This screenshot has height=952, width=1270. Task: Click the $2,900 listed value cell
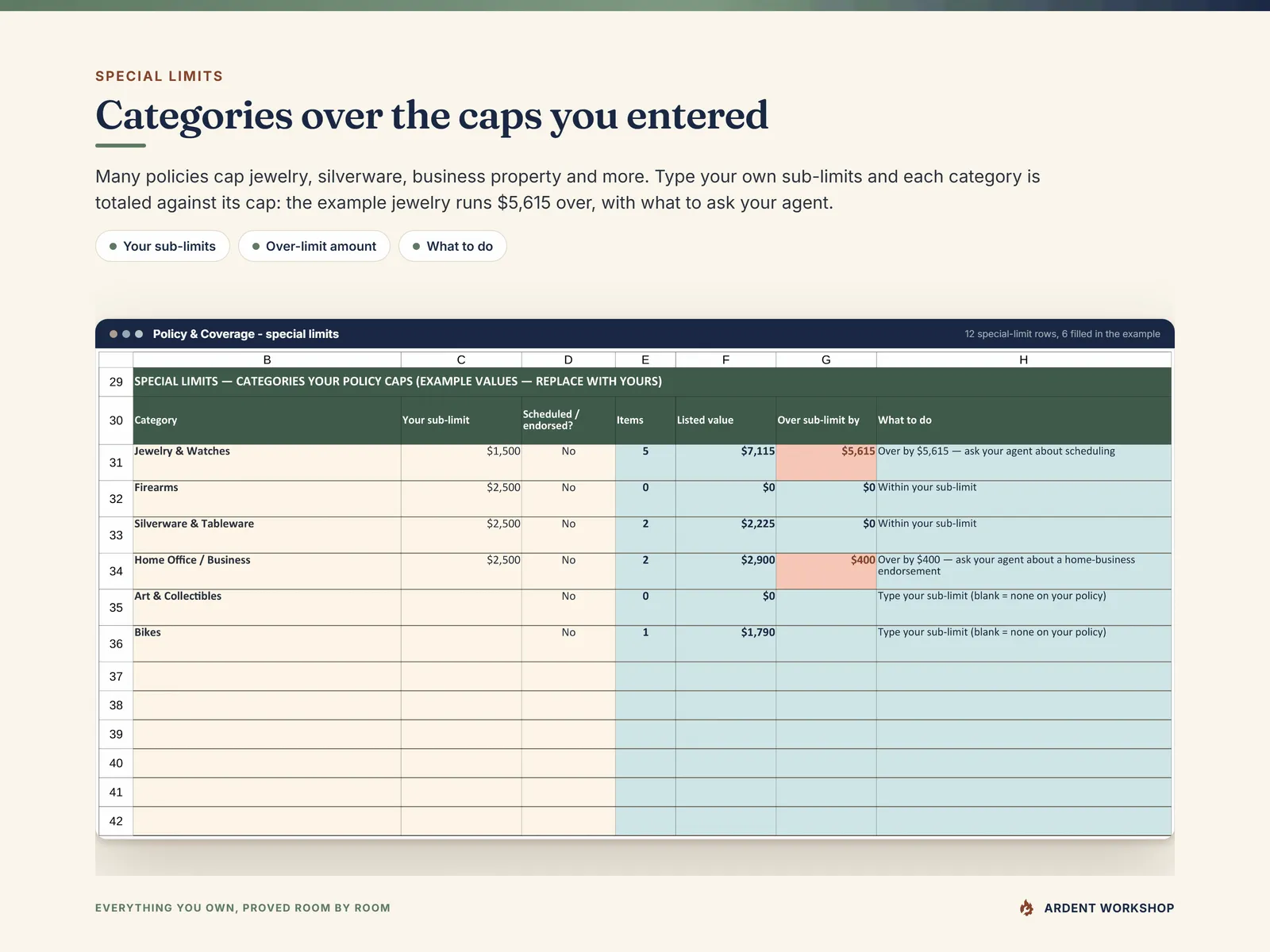(x=725, y=571)
